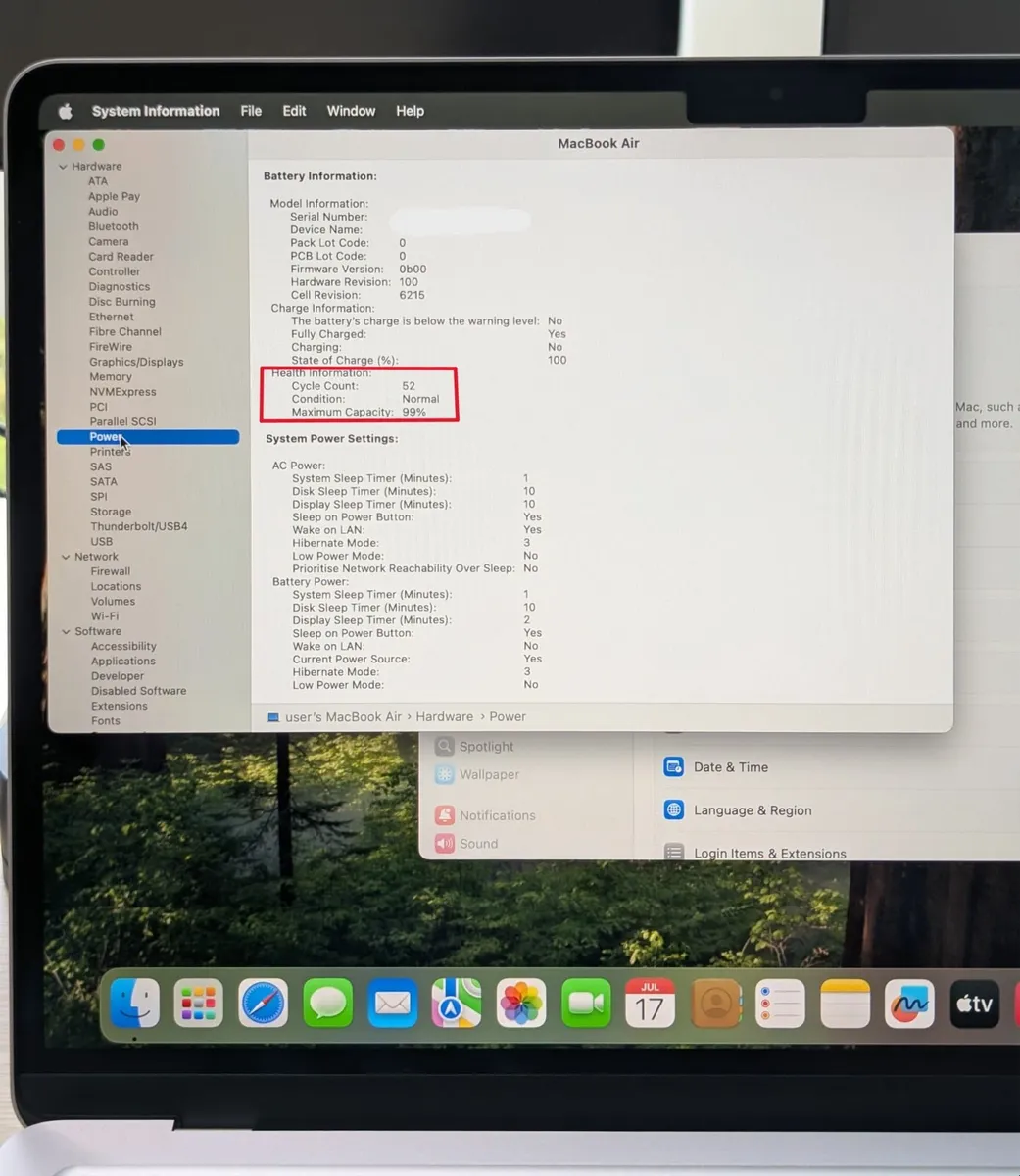Click the MacBook Air path icon
1020x1176 pixels.
[273, 717]
